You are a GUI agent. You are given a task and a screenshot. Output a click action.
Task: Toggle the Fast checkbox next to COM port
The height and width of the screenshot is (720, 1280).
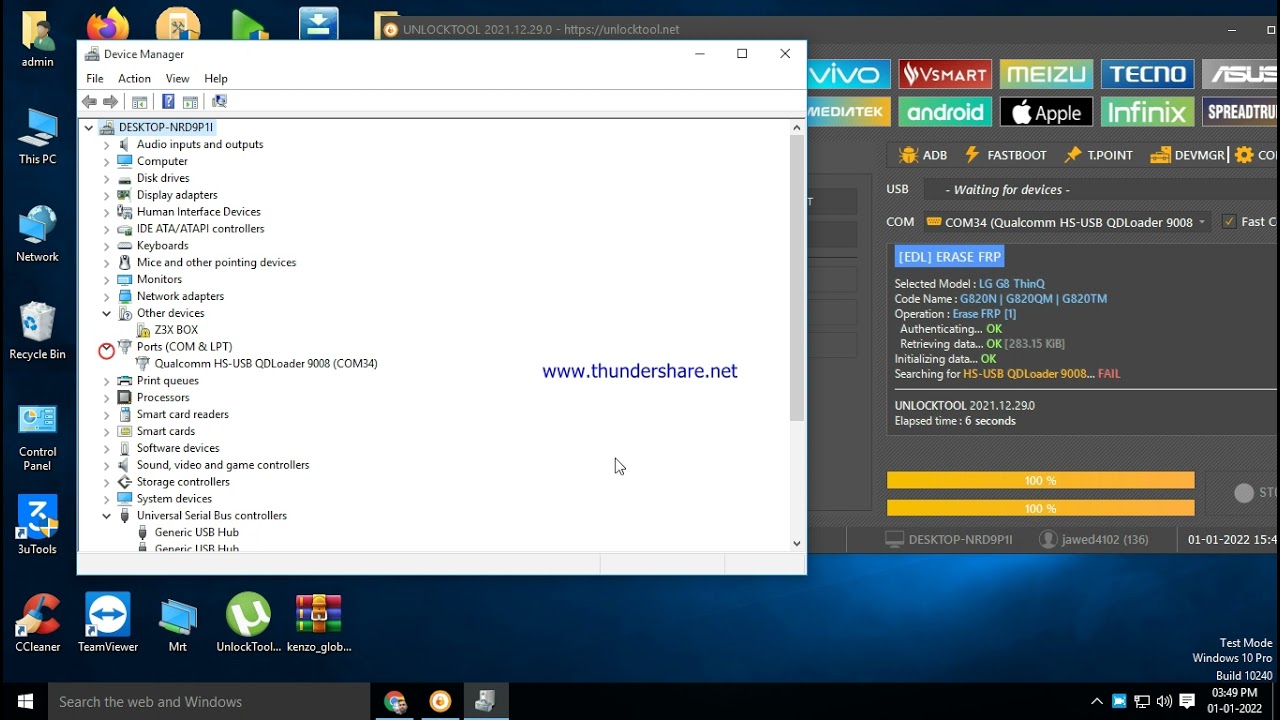(x=1229, y=222)
